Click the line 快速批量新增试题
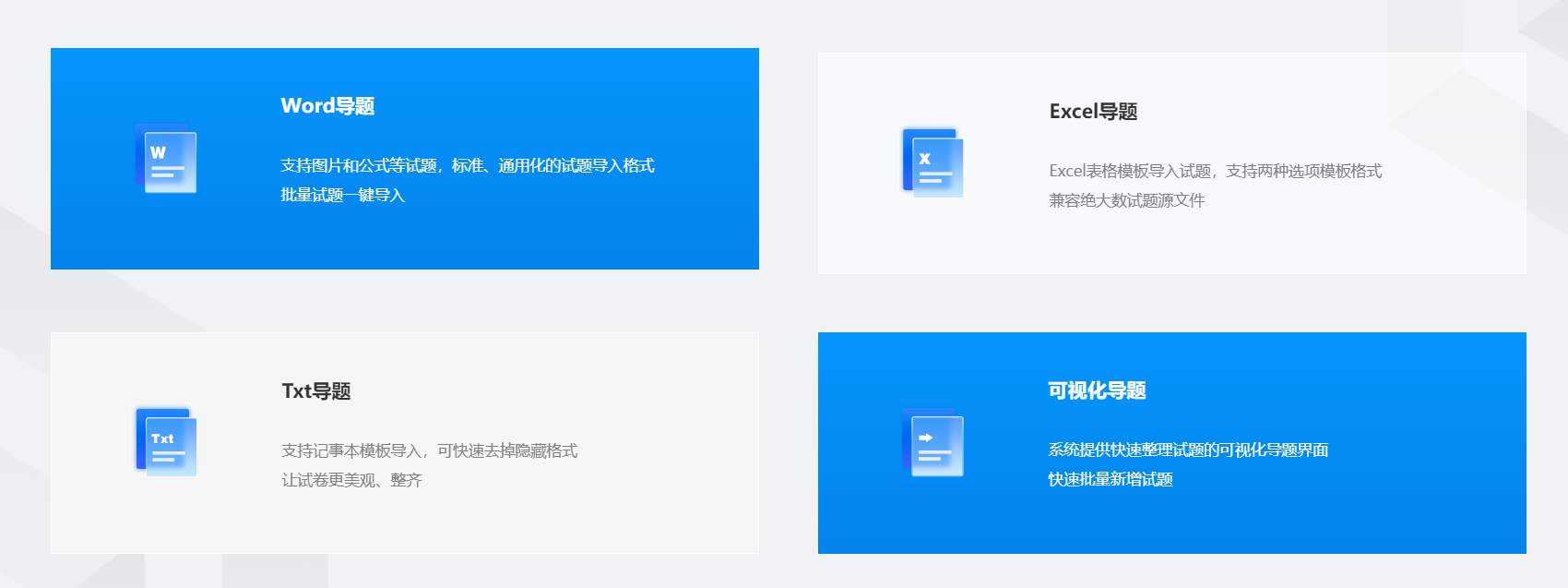 click(1111, 480)
